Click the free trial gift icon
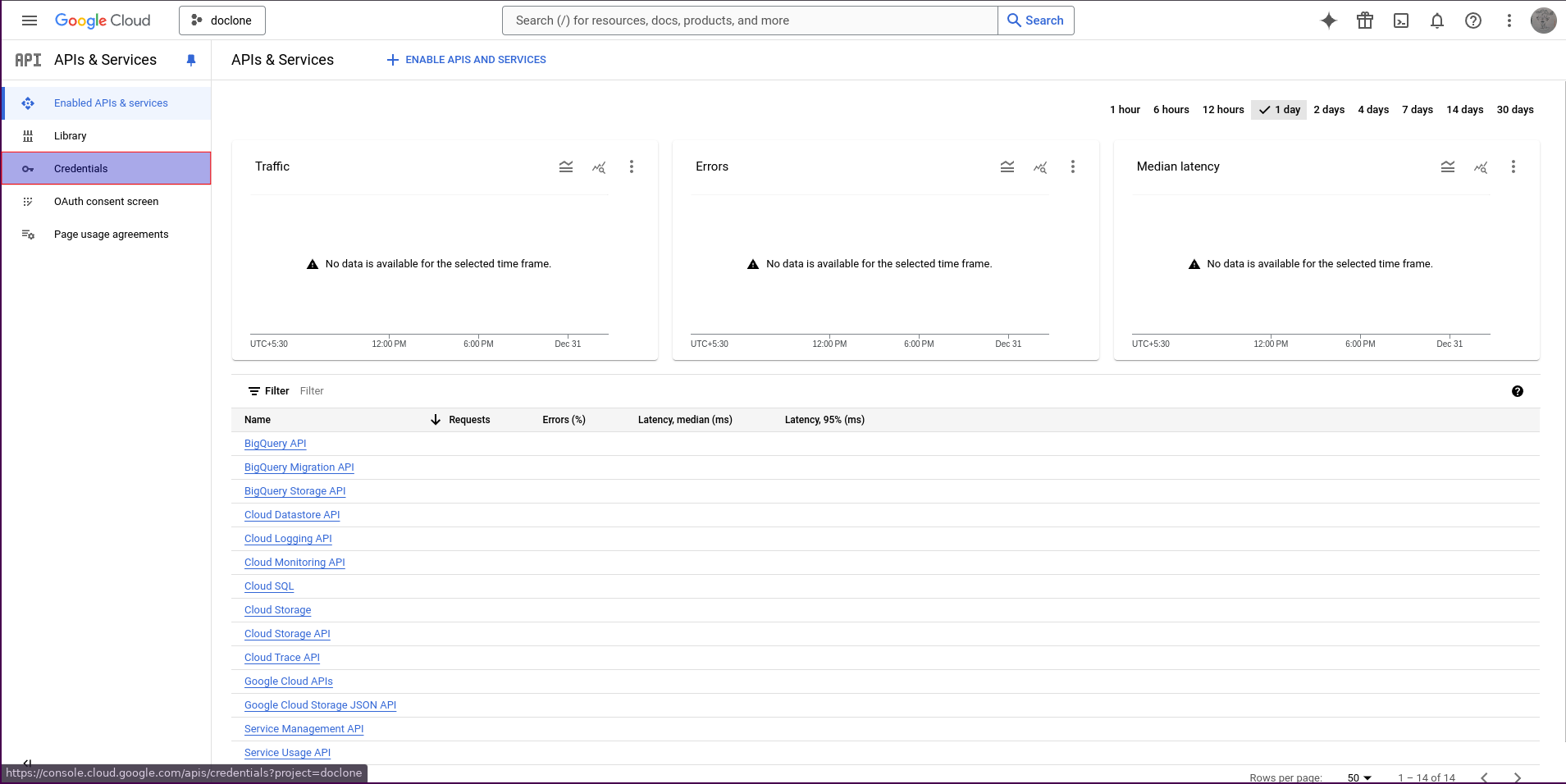 [1364, 21]
